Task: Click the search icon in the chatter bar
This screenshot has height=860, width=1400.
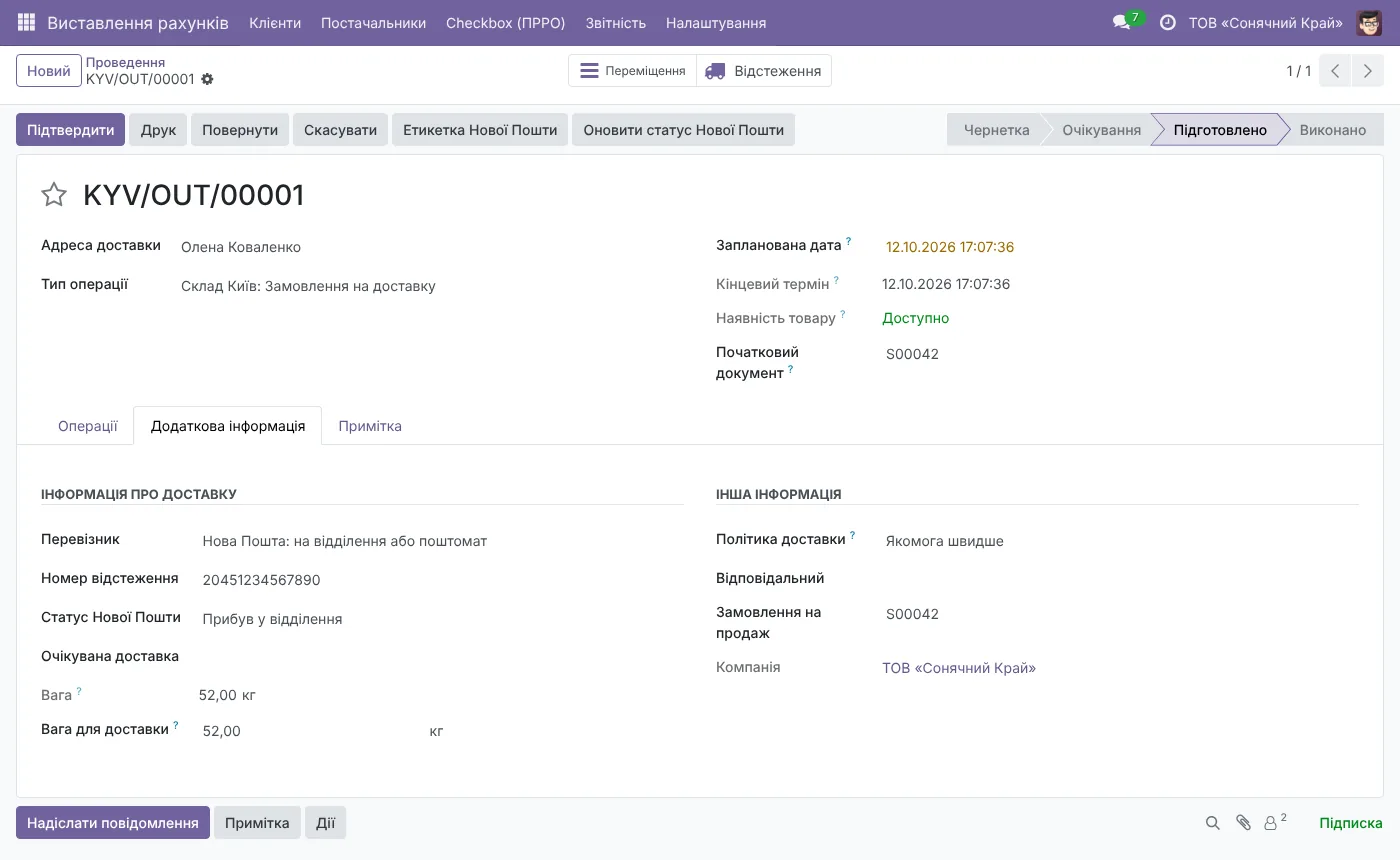Action: (1212, 823)
